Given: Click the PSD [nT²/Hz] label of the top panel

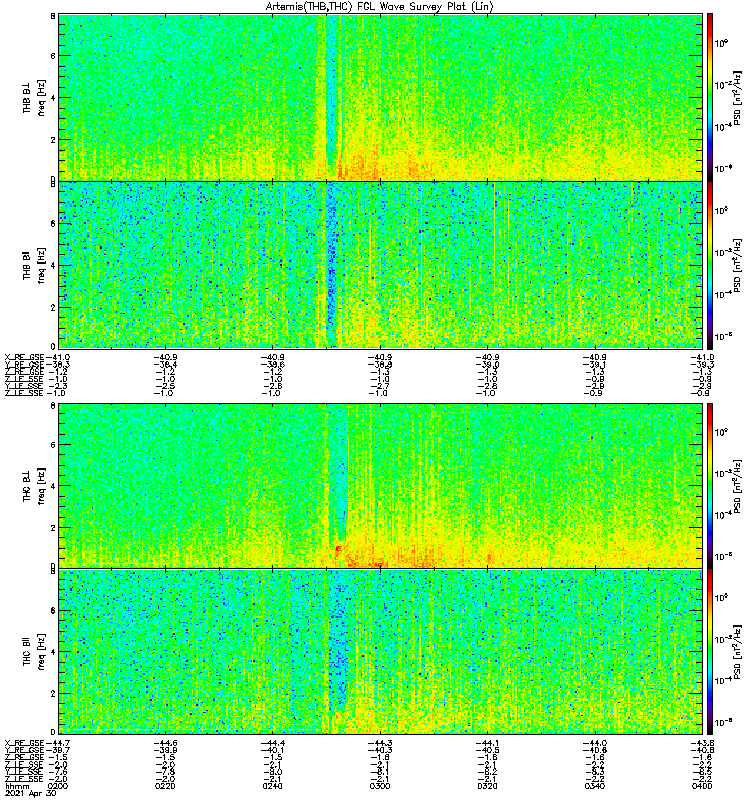Looking at the screenshot, I should click(737, 97).
